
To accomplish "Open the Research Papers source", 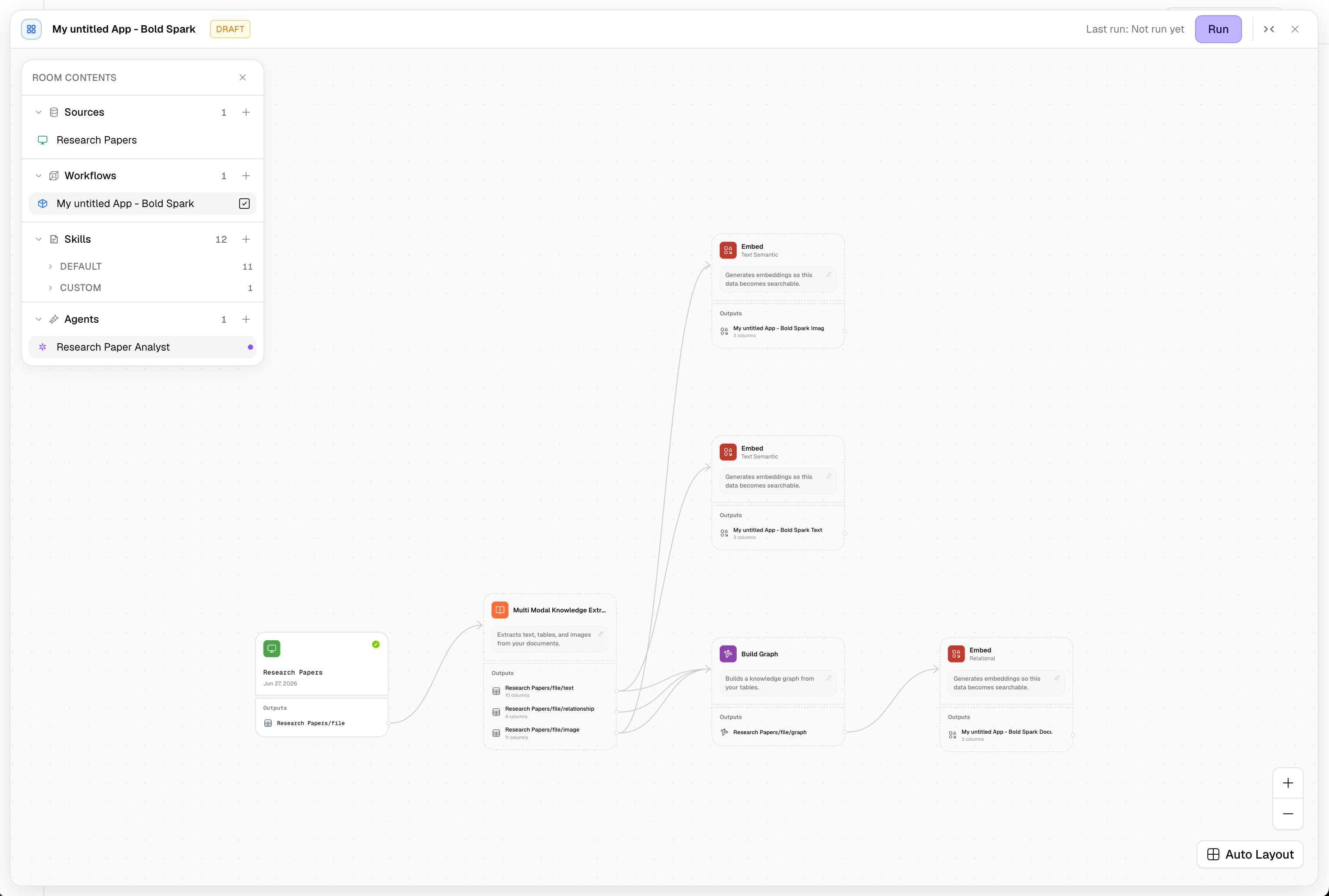I will click(142, 140).
